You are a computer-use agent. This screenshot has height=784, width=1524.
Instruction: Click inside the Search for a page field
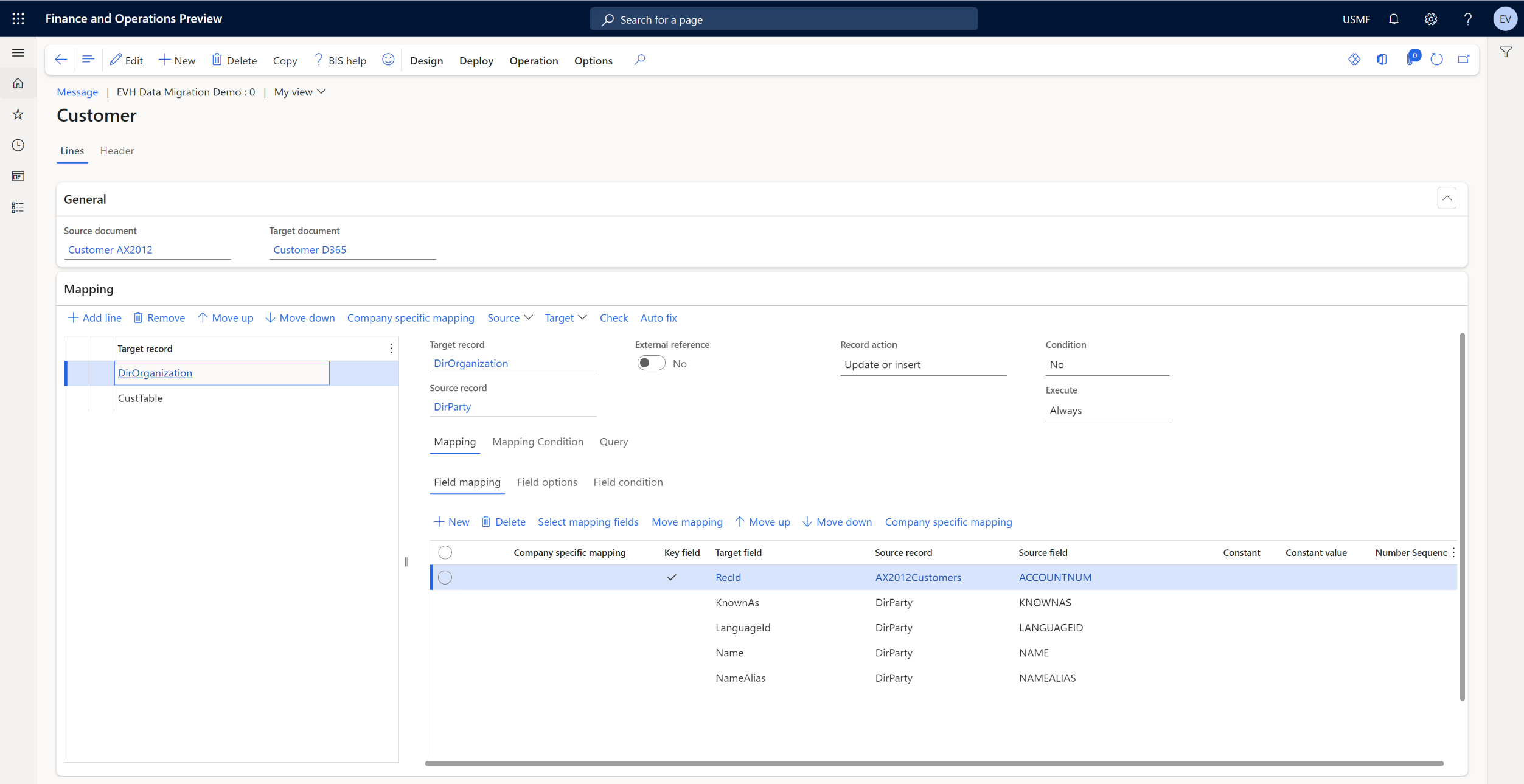pyautogui.click(x=784, y=19)
